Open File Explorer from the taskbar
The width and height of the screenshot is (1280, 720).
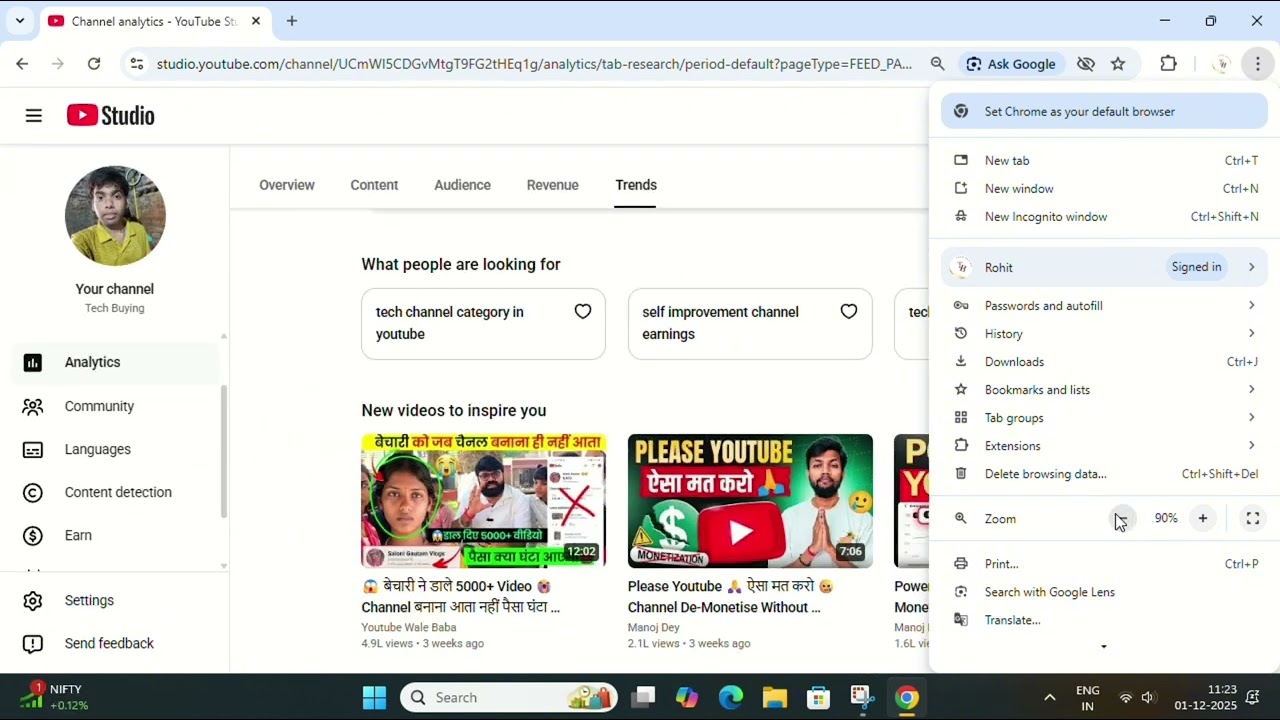click(x=775, y=697)
